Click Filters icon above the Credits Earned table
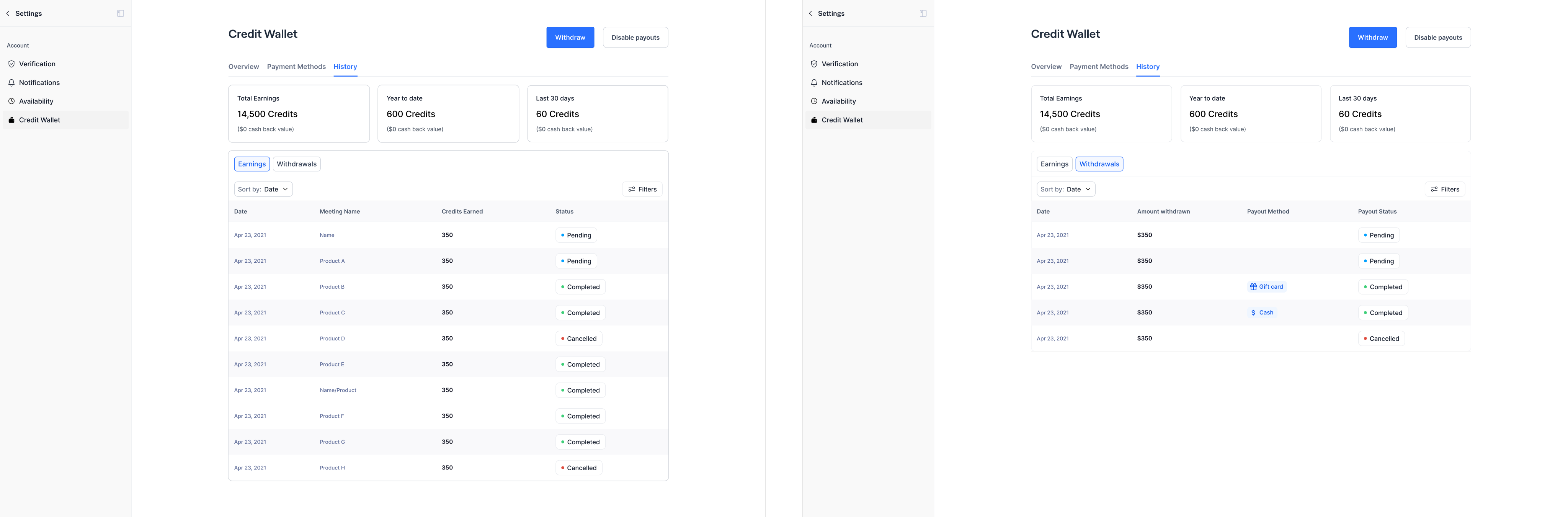The width and height of the screenshot is (1568, 517). coord(632,190)
